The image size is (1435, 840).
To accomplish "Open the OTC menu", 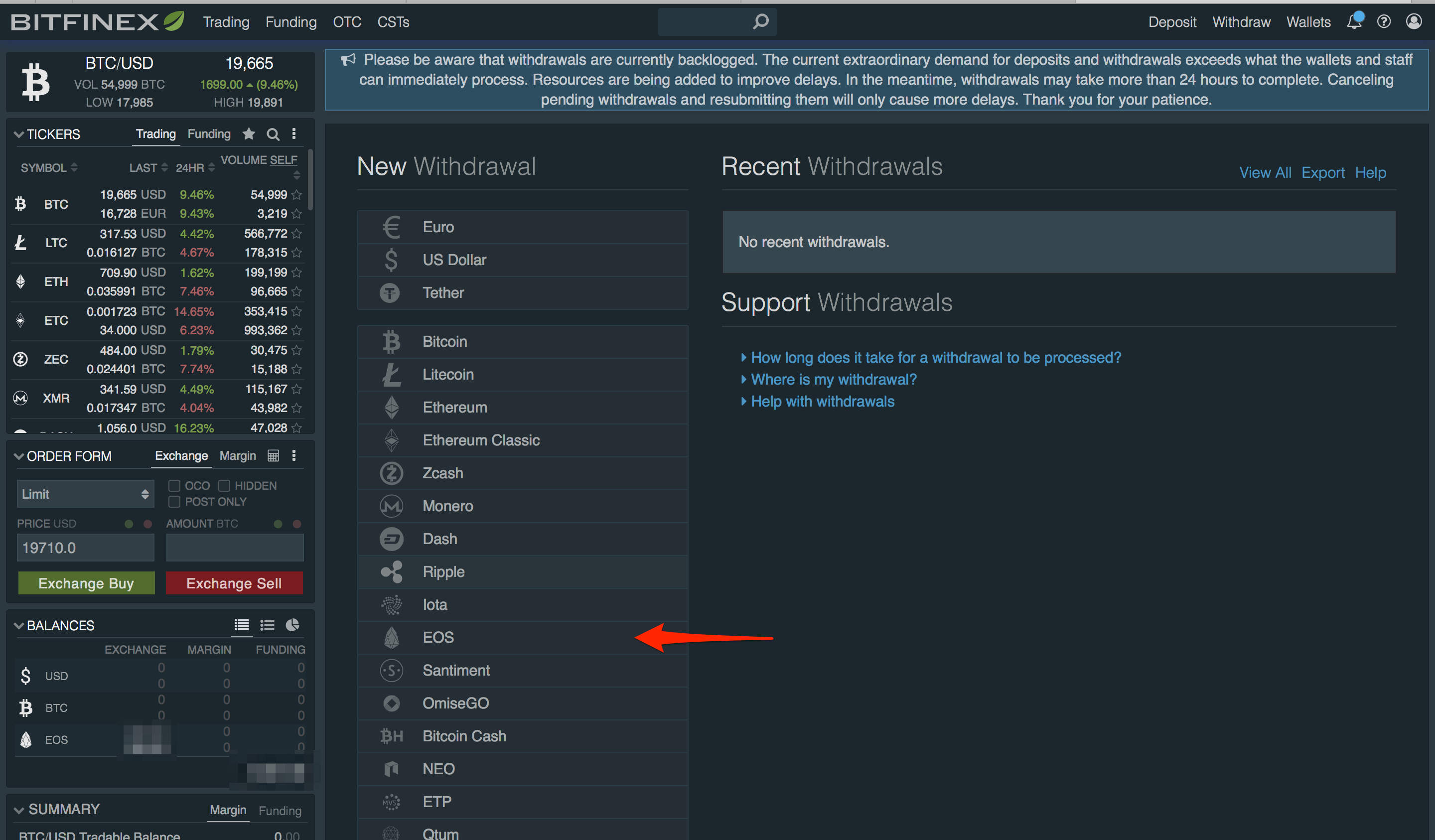I will click(347, 21).
